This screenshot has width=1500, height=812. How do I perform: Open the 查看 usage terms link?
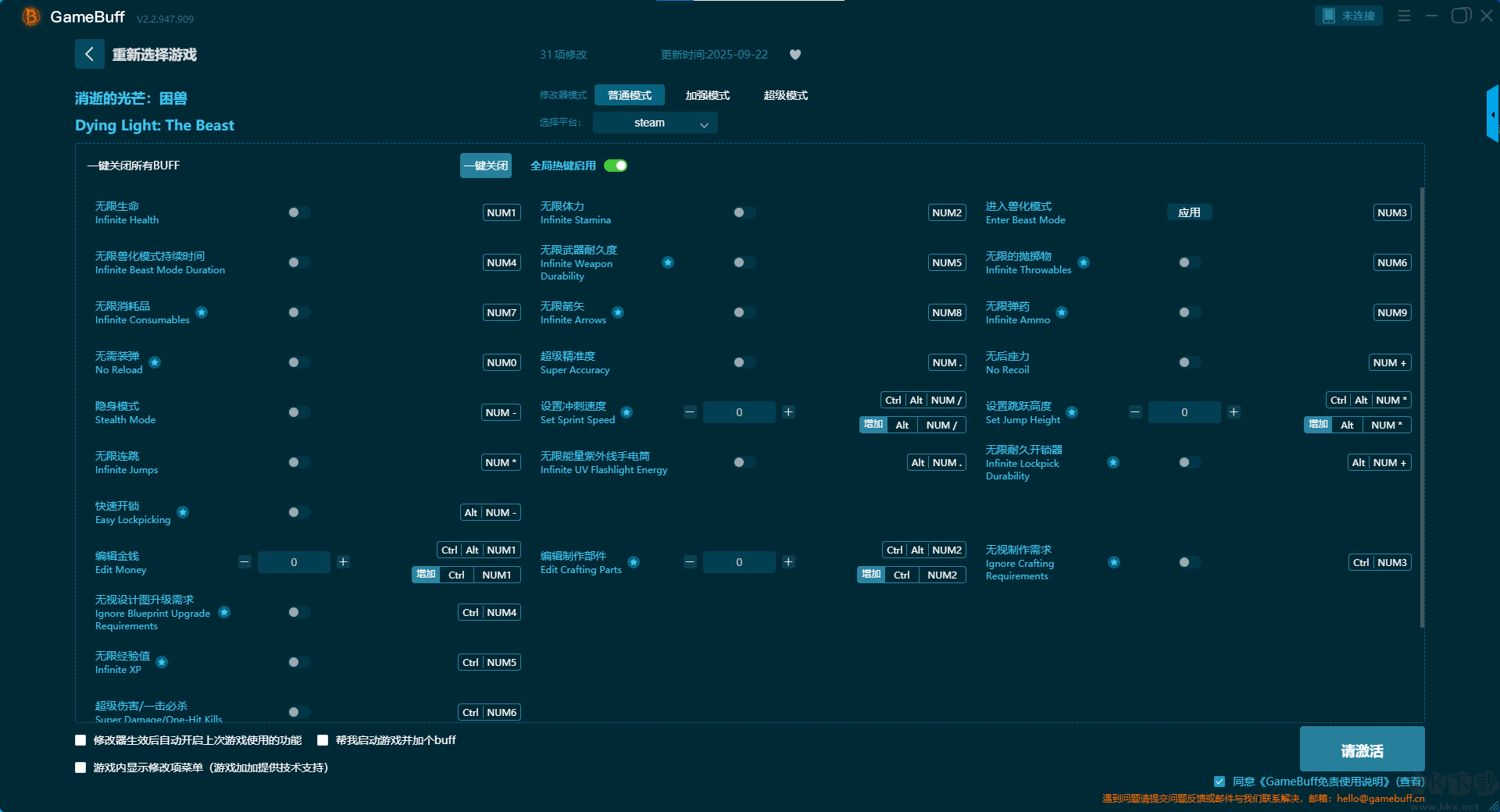tap(1411, 782)
